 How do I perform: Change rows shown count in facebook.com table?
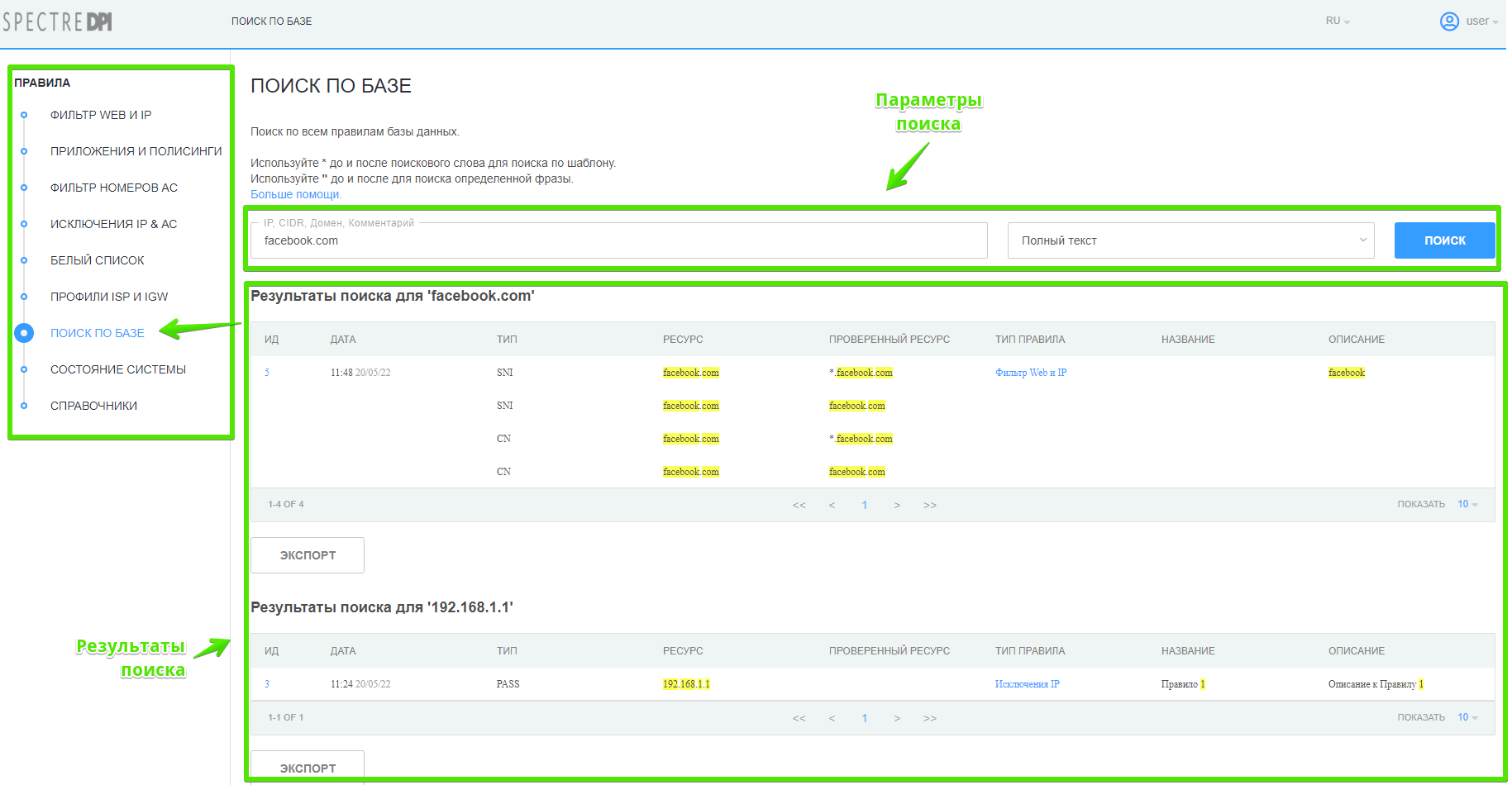[x=1467, y=504]
